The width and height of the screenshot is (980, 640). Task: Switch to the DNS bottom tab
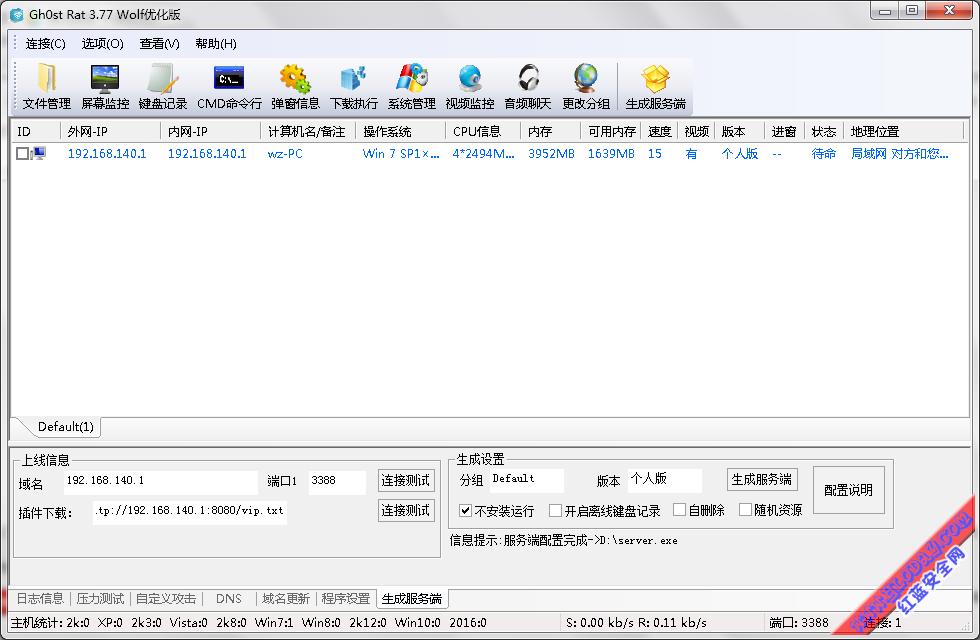pyautogui.click(x=229, y=599)
